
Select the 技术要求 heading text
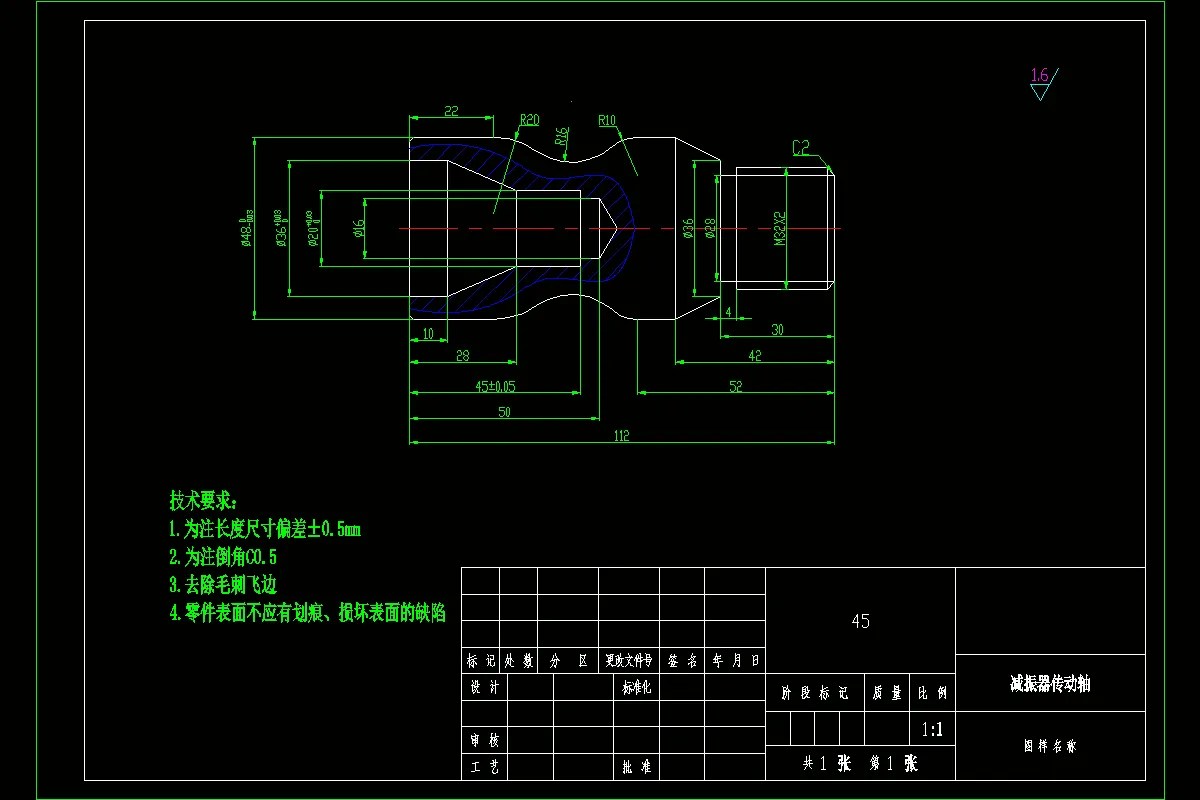(x=204, y=499)
